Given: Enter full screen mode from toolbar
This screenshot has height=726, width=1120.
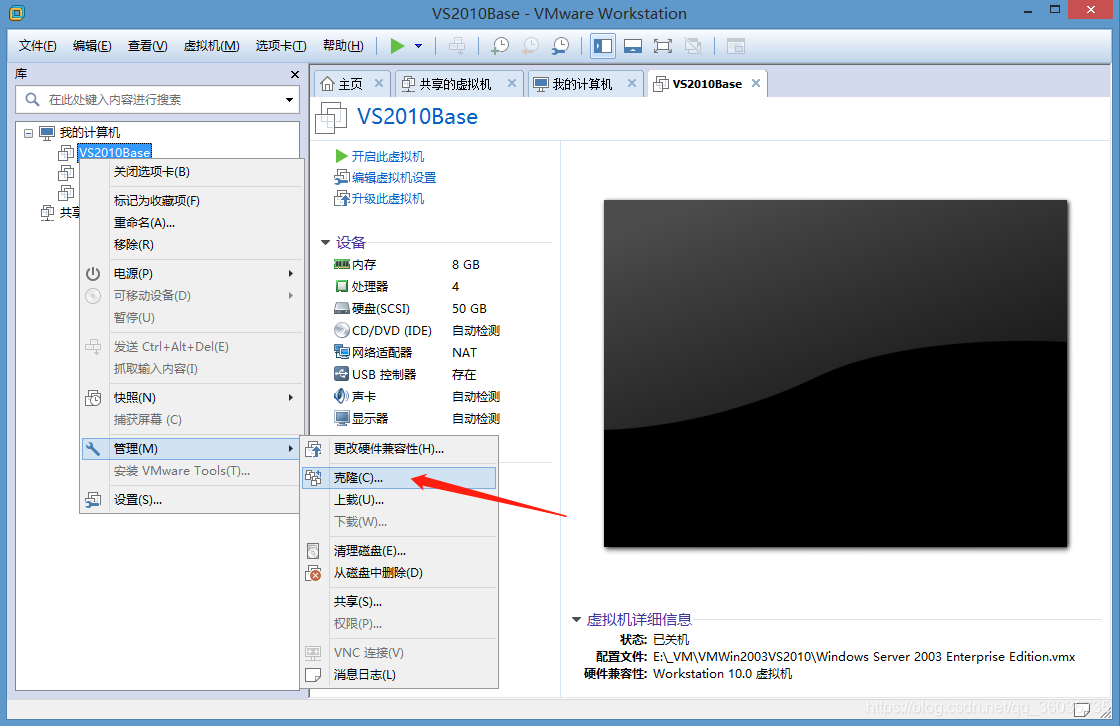Looking at the screenshot, I should pyautogui.click(x=663, y=46).
